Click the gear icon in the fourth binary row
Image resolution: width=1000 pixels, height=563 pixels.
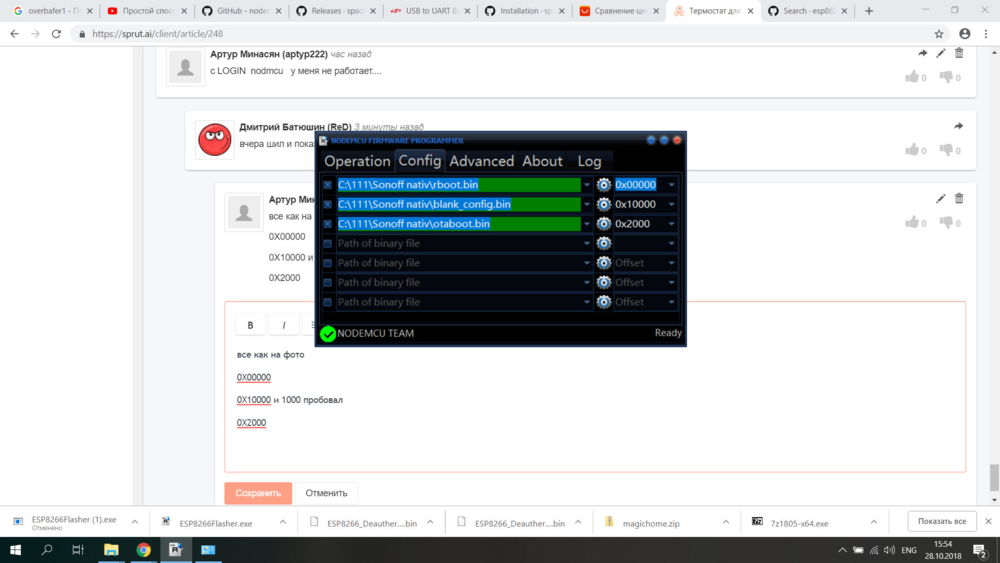tap(603, 244)
